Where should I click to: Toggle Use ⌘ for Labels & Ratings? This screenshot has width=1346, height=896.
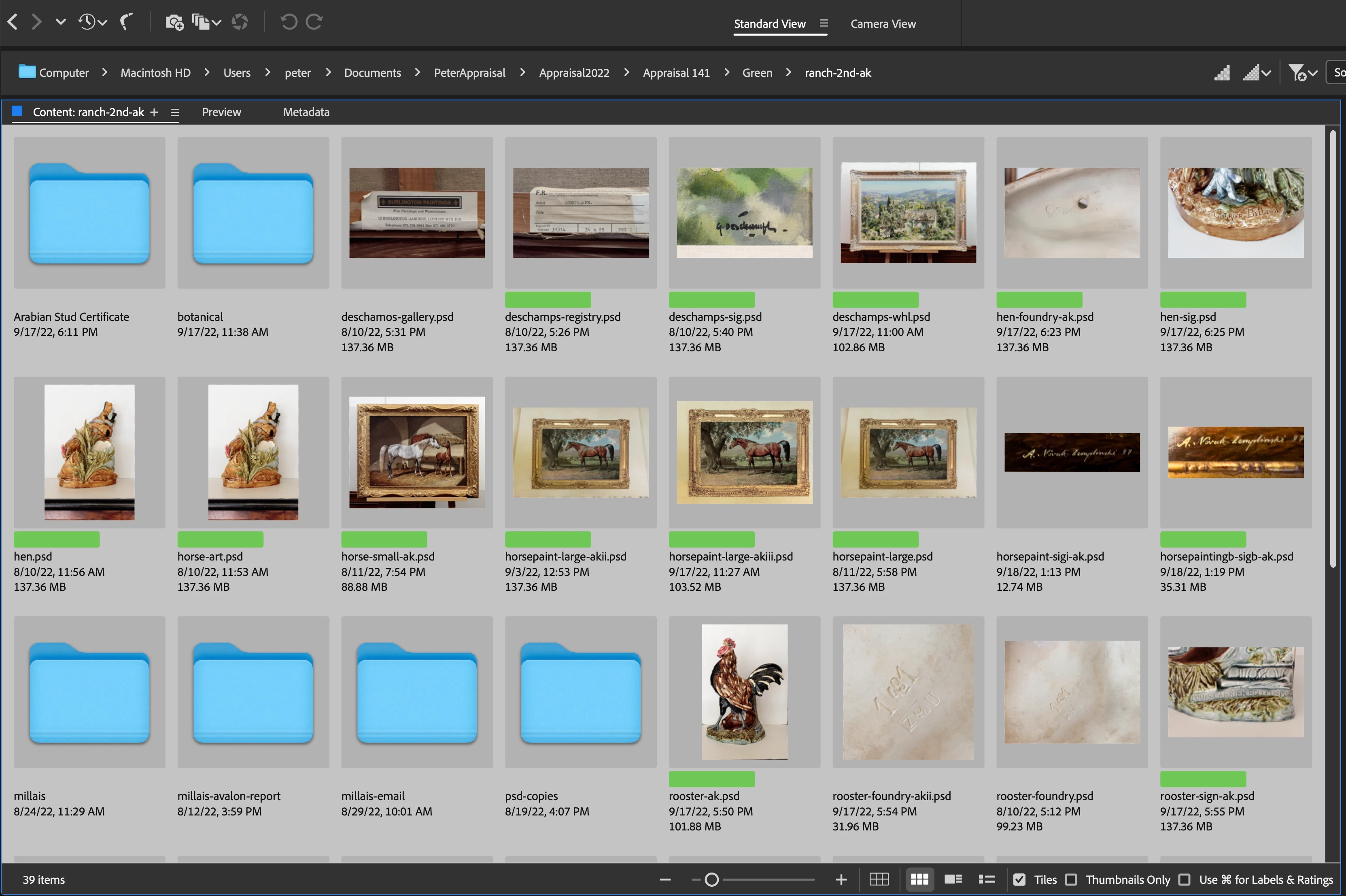1184,879
